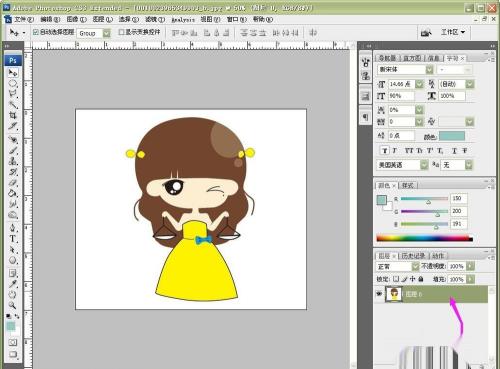Toggle lock image pixels brush icon

(404, 279)
